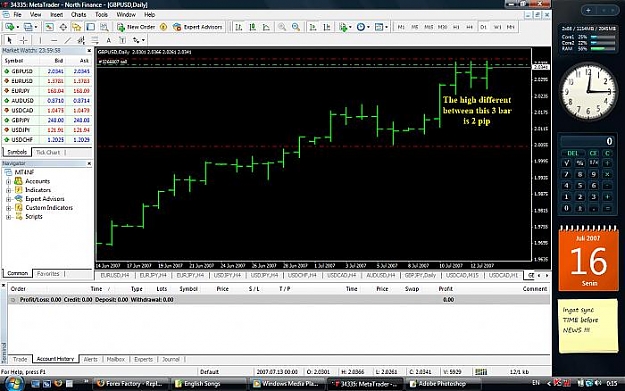Draw a Vertical Line tool

click(x=40, y=40)
